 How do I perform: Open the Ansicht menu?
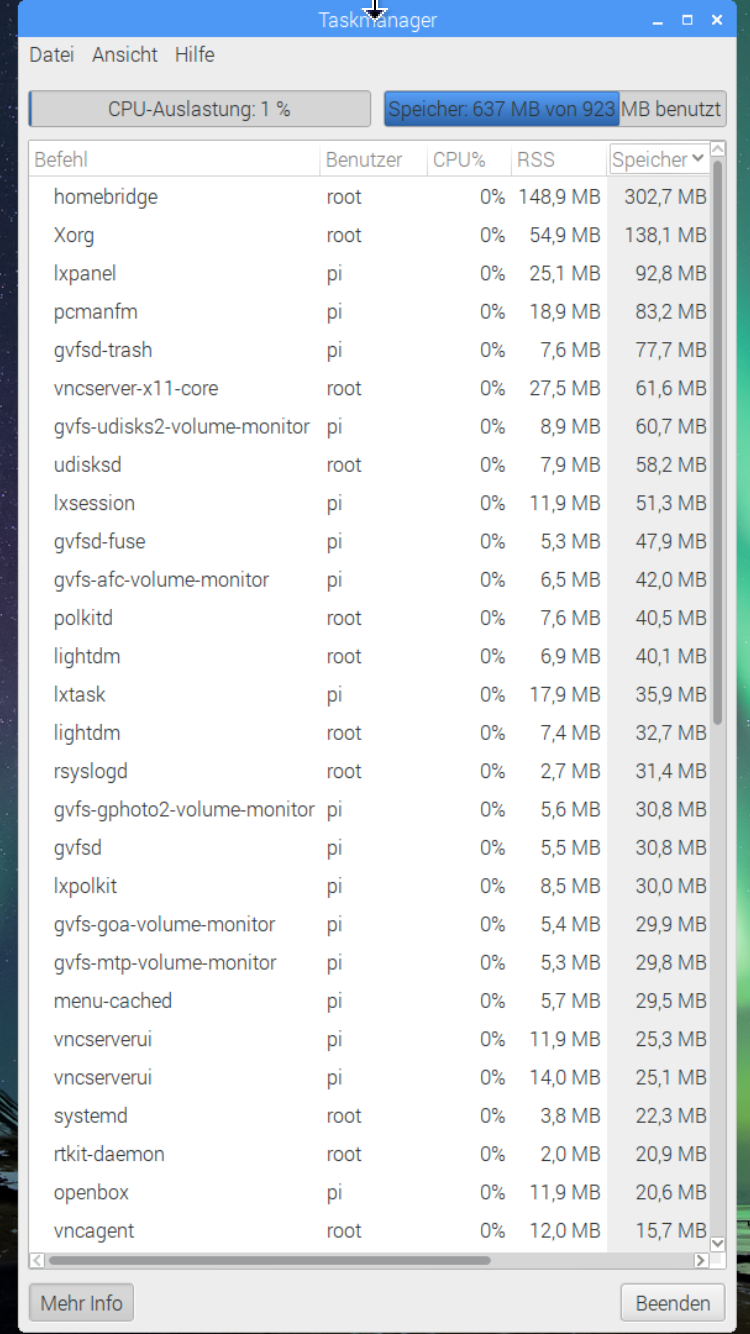pos(125,55)
